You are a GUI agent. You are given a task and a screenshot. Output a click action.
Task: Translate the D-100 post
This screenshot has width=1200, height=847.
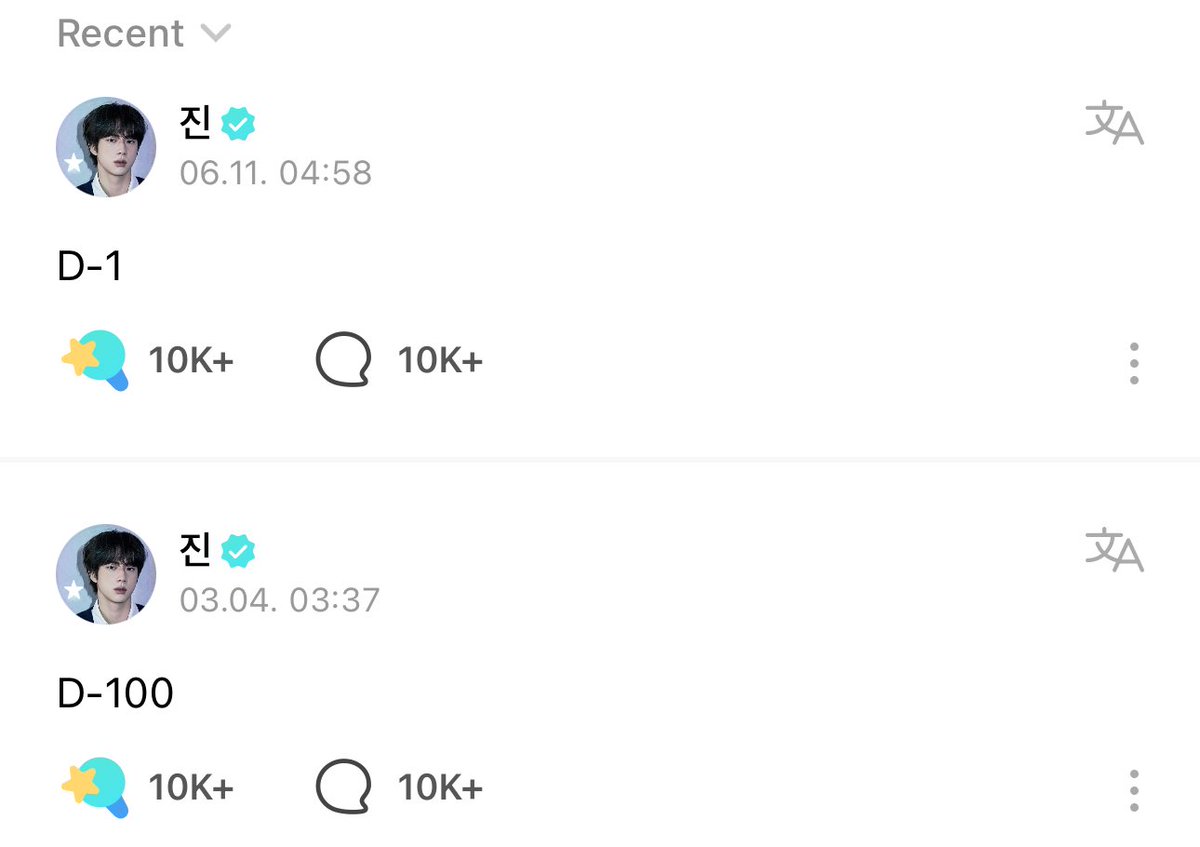click(x=1114, y=552)
